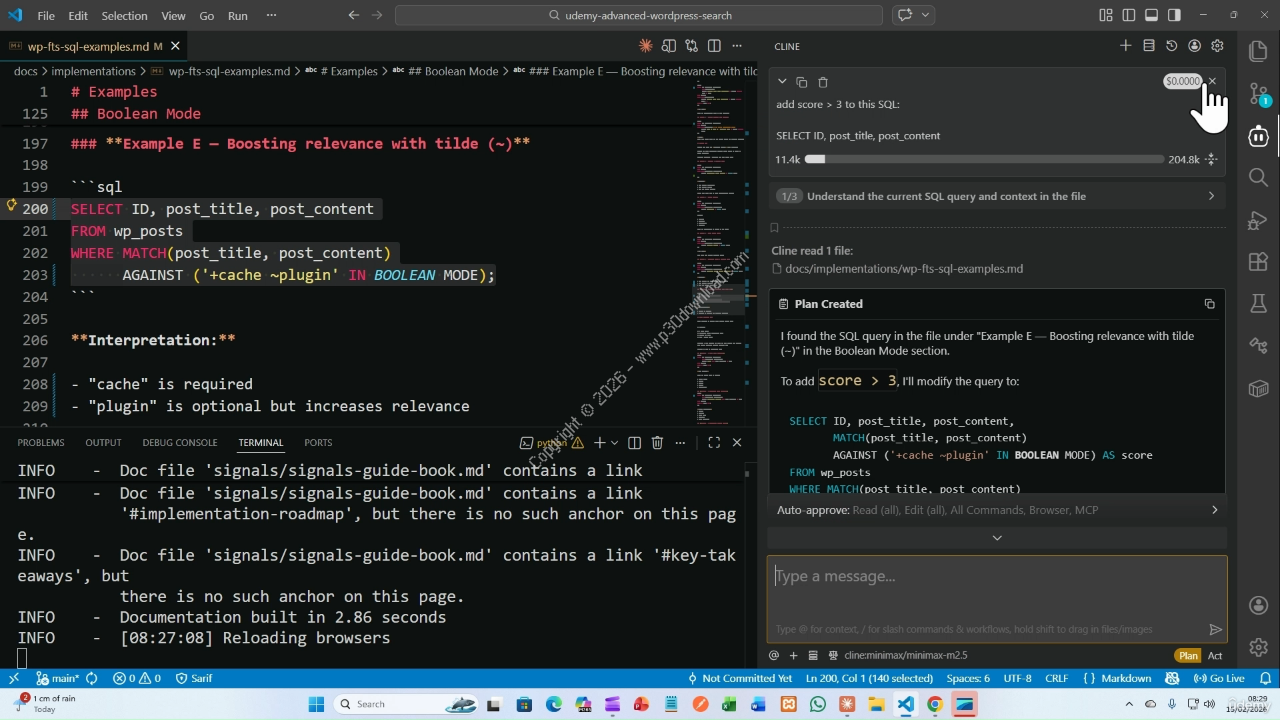Start a new Cline task with plus icon
Viewport: 1280px width, 720px height.
point(1125,46)
